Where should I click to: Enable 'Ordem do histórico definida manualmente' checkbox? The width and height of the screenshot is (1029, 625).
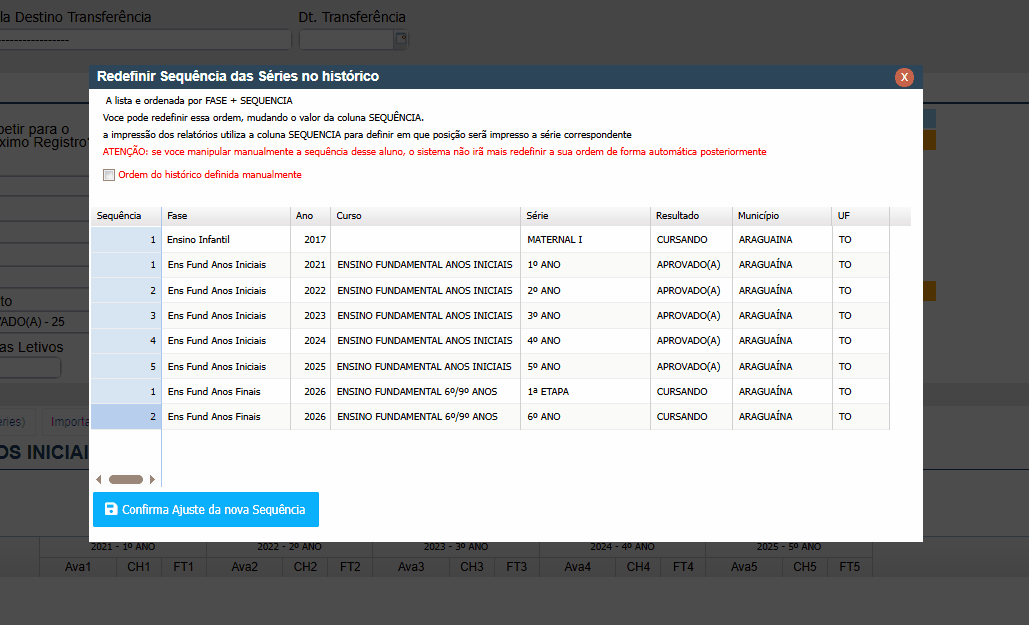[109, 175]
